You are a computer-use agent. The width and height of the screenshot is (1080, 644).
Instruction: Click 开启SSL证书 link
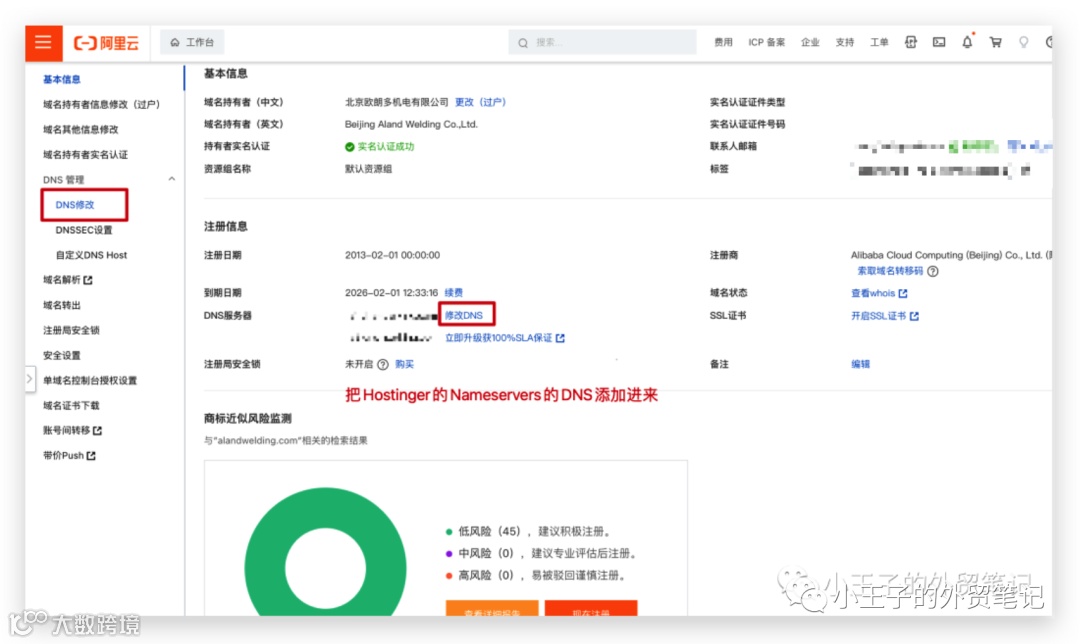[x=885, y=316]
